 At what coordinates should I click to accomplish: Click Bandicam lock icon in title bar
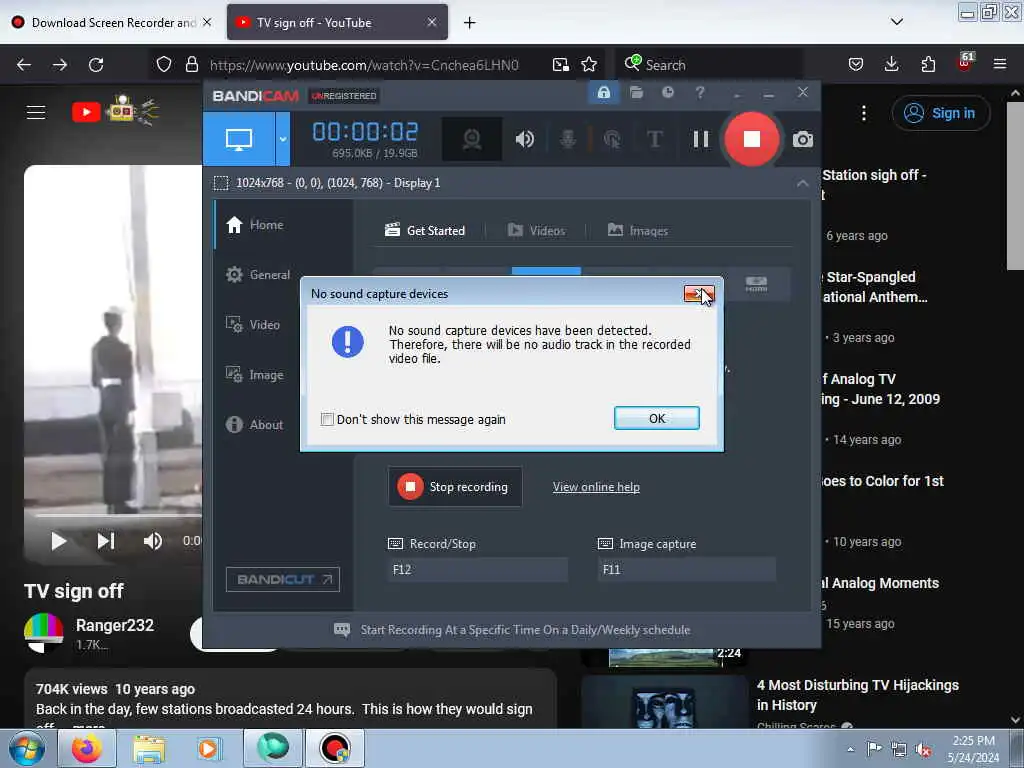603,93
